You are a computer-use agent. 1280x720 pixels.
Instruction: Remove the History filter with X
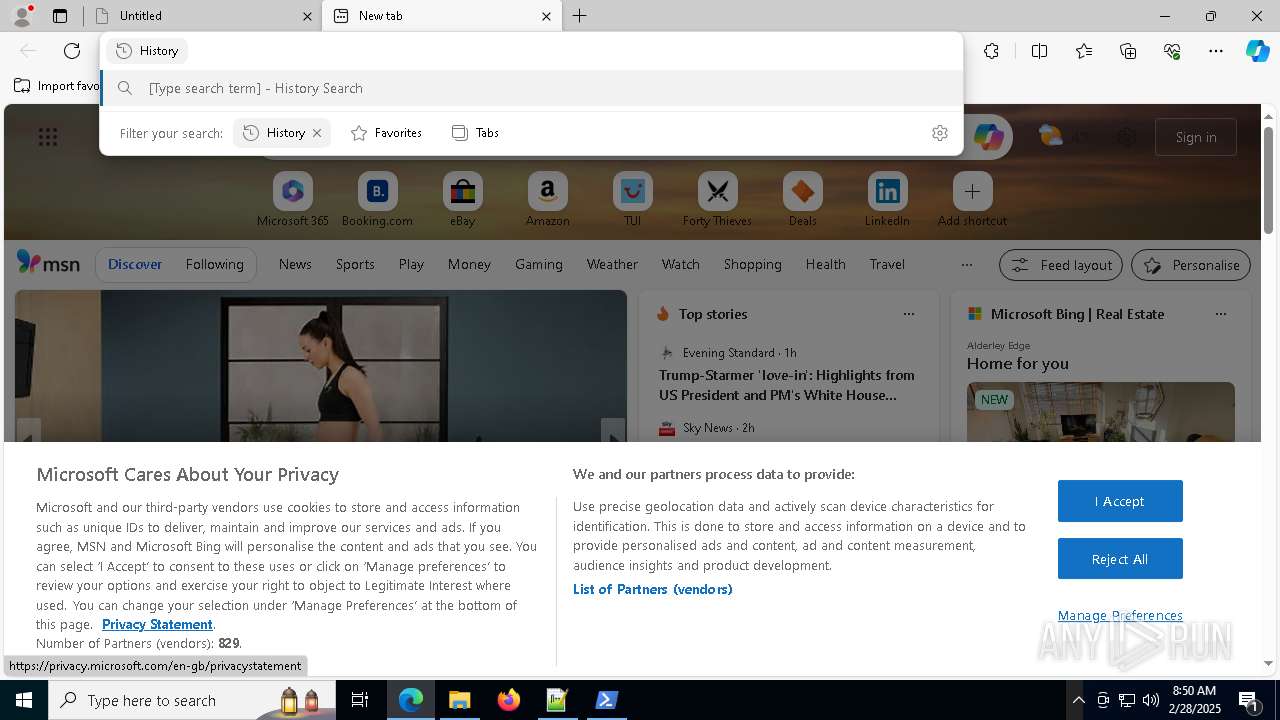point(317,133)
